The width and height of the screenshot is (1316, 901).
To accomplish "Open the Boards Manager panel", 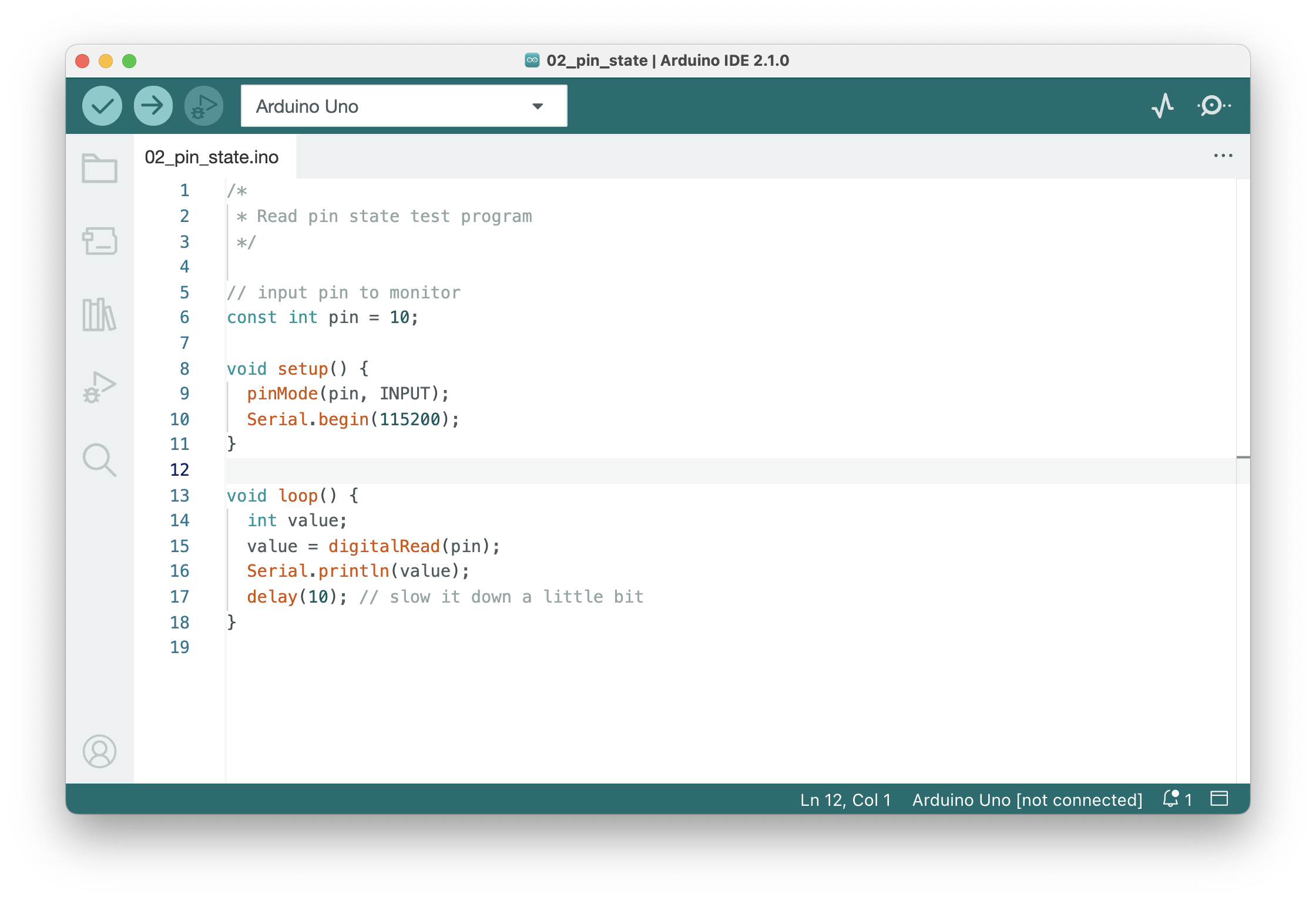I will click(99, 241).
